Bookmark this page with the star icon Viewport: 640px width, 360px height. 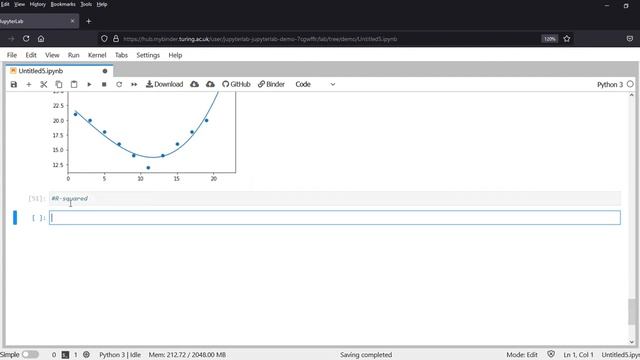click(567, 39)
